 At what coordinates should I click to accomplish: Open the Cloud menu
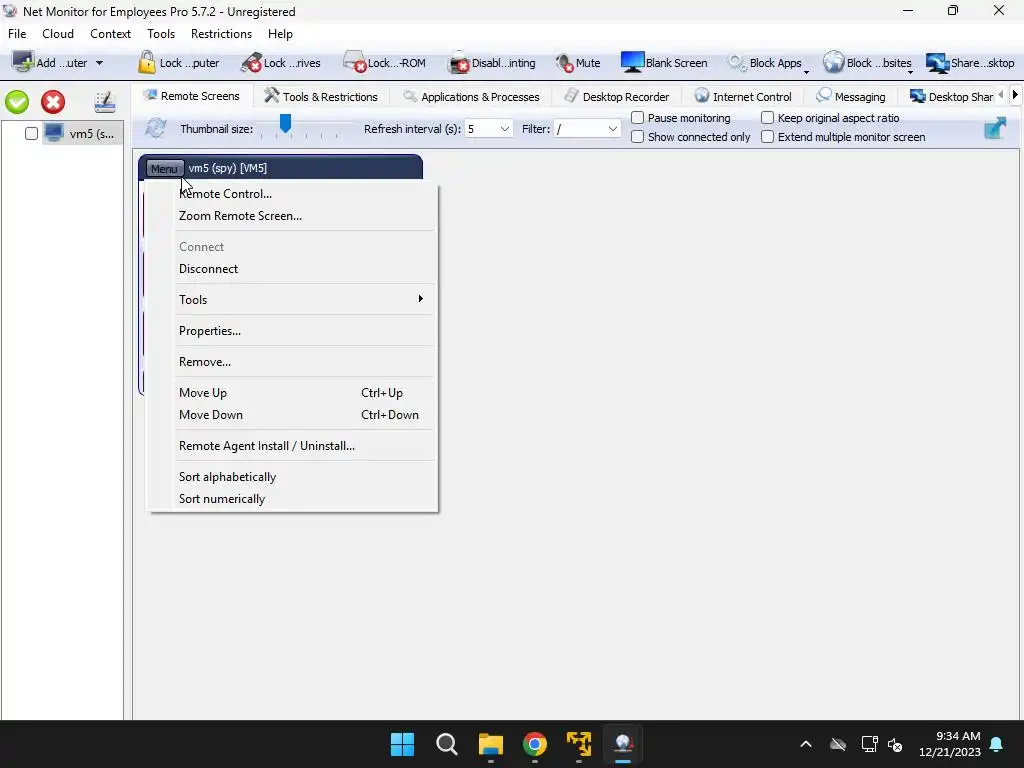tap(58, 34)
